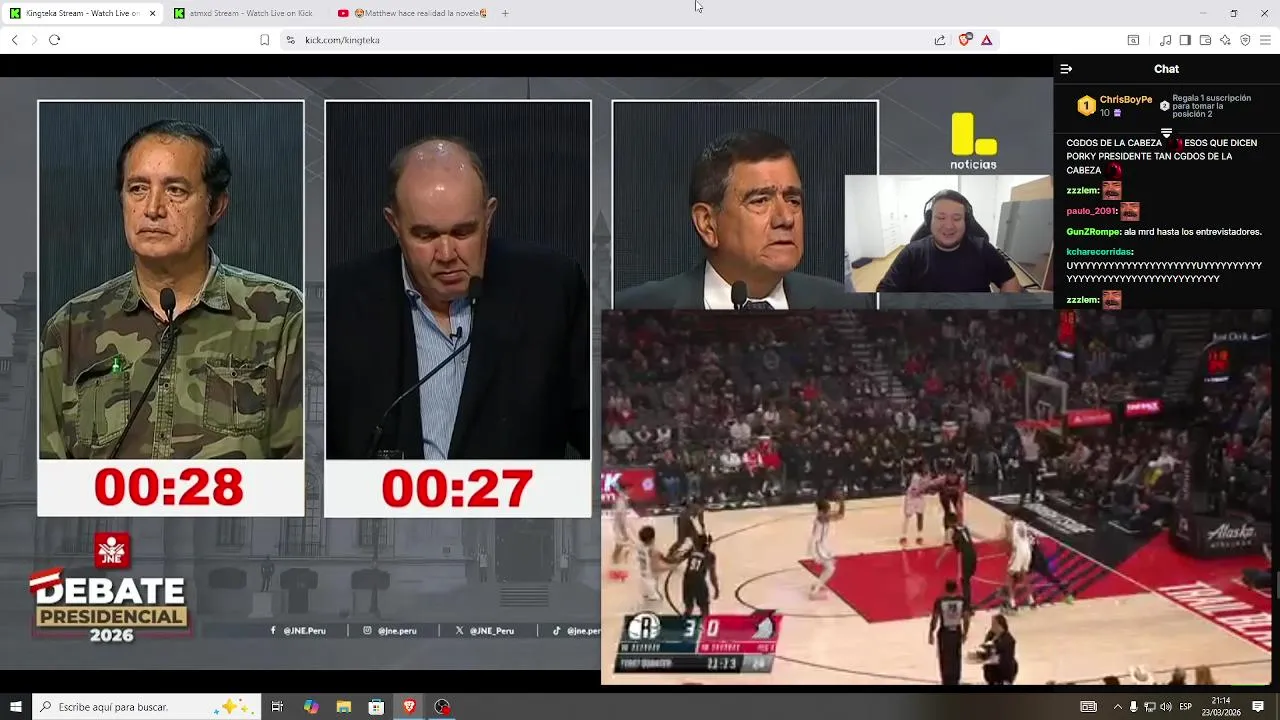Click the 'Escribe aquí para buscar' search box
This screenshot has height=720, width=1280.
tap(146, 707)
